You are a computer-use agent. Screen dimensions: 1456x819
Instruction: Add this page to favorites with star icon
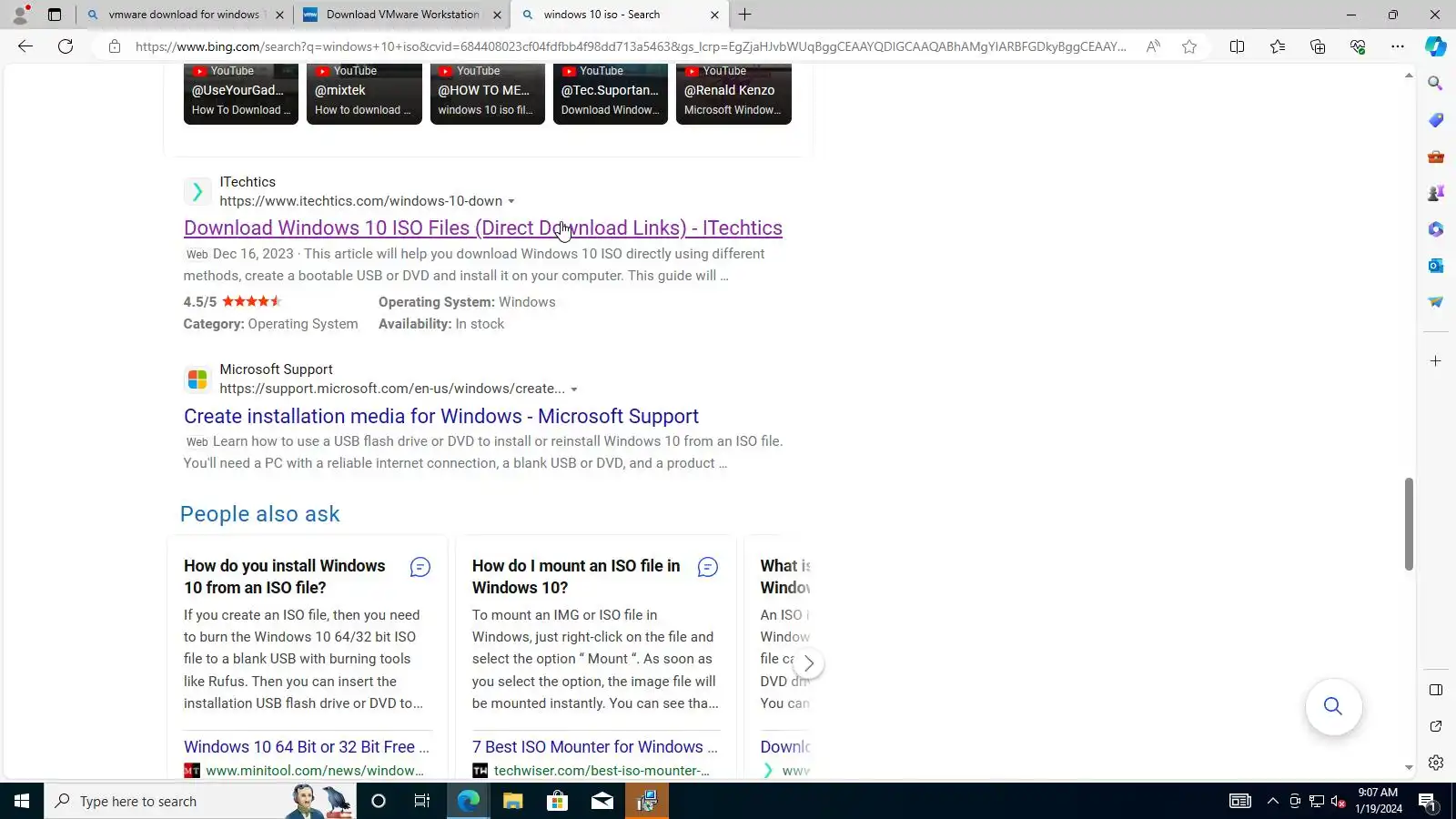tap(1189, 46)
